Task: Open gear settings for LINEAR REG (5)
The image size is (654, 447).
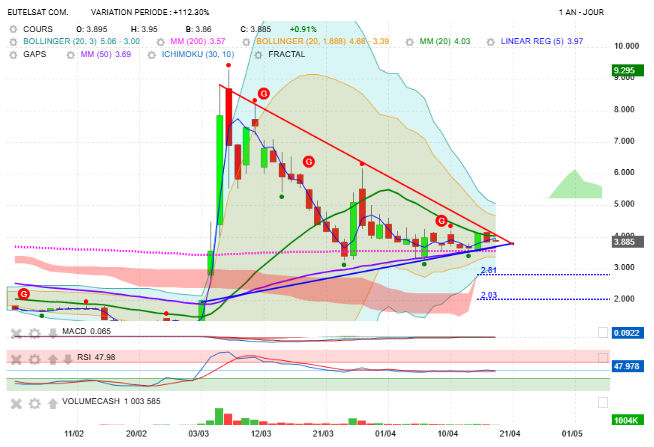Action: pyautogui.click(x=490, y=42)
